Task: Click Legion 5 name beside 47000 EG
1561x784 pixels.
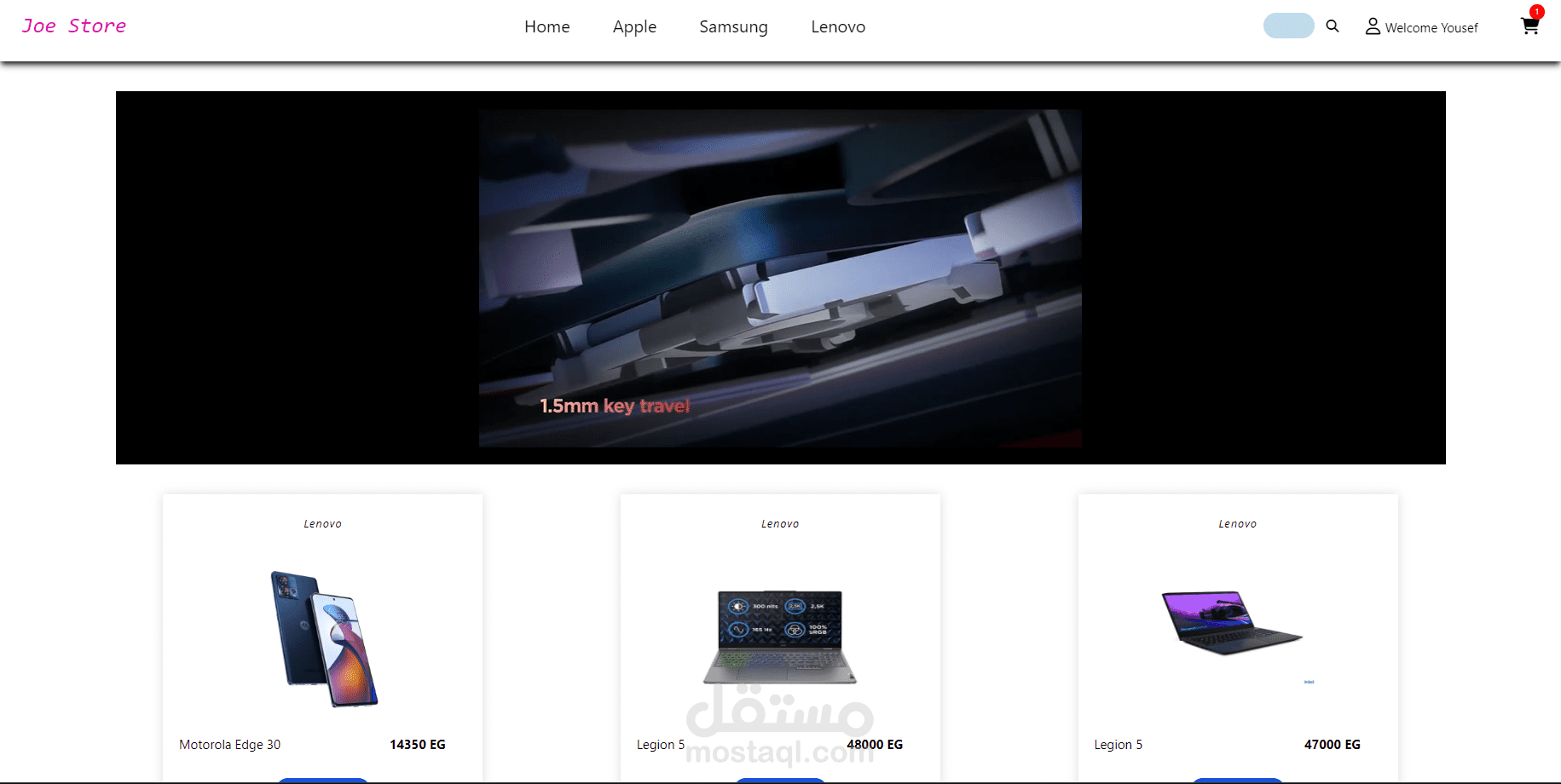Action: coord(1119,745)
